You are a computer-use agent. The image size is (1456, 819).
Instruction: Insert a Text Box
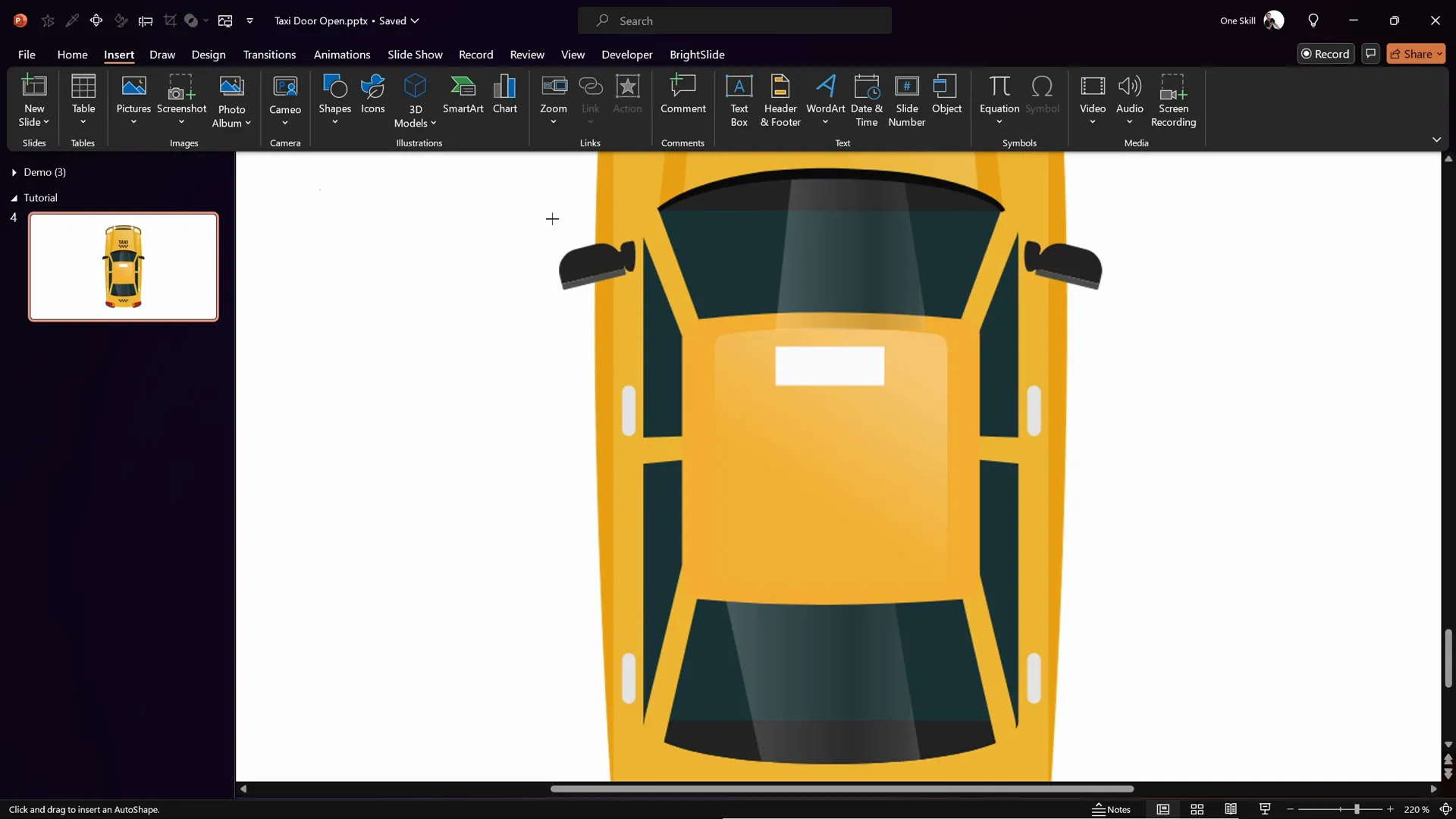pyautogui.click(x=739, y=99)
